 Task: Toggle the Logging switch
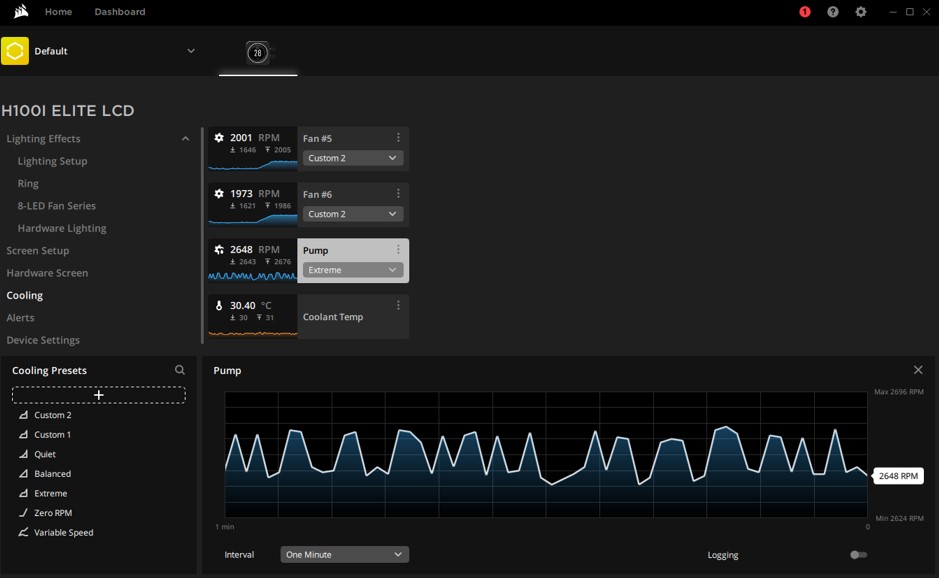coord(858,555)
